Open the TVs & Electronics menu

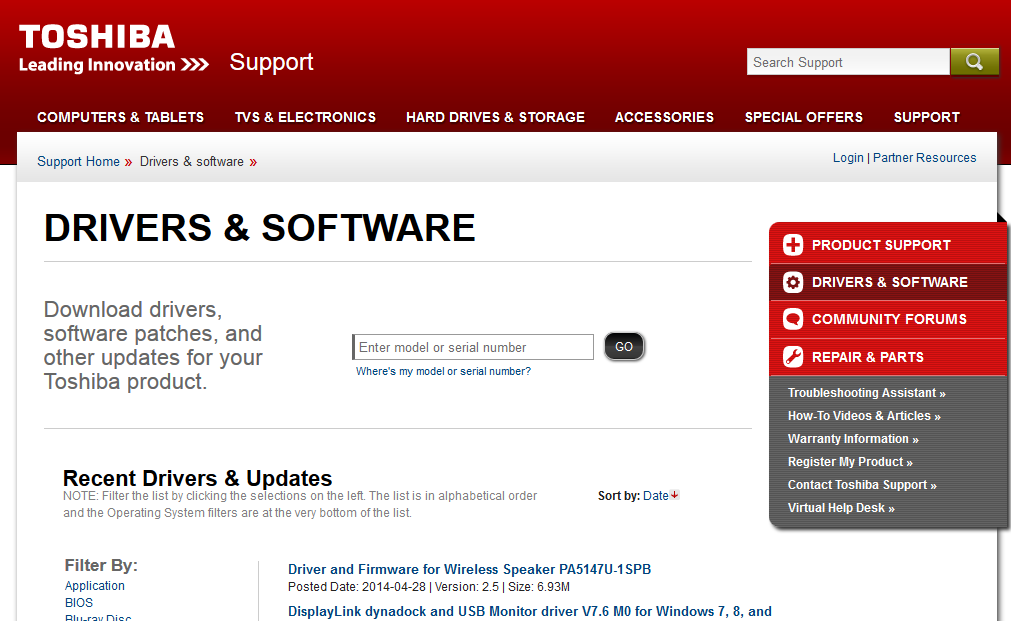tap(305, 117)
